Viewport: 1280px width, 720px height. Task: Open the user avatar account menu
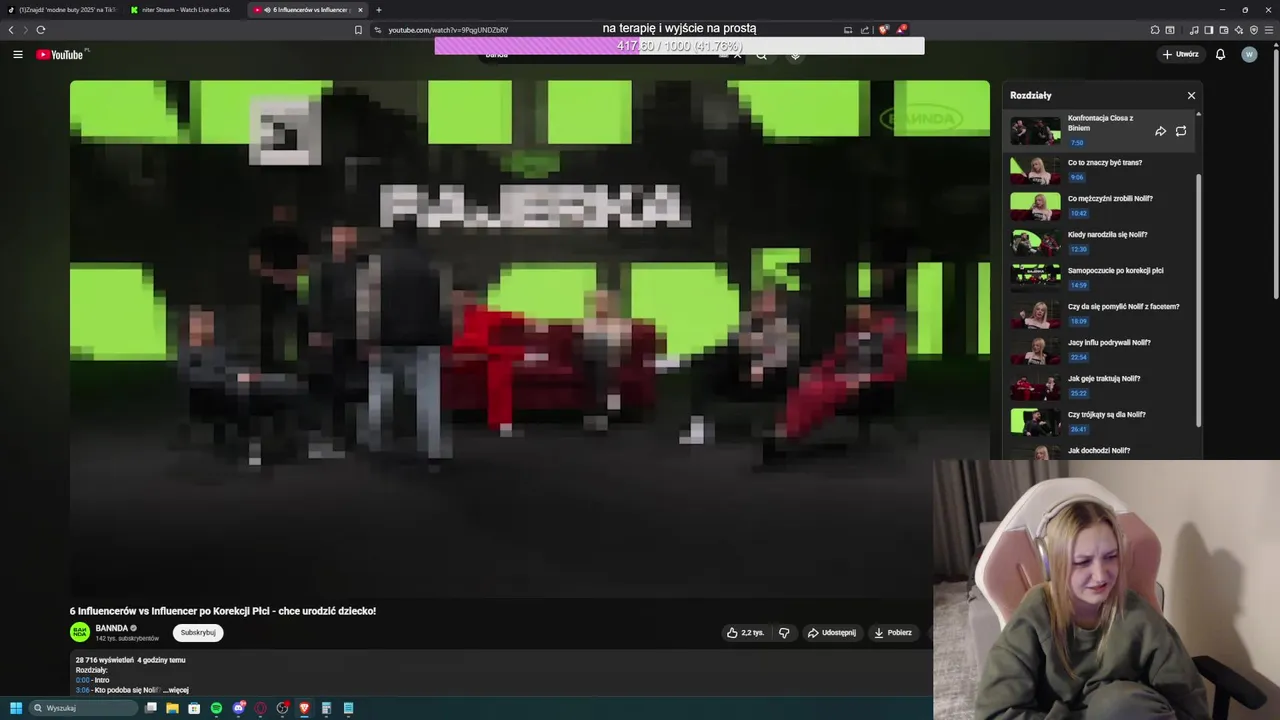1249,54
